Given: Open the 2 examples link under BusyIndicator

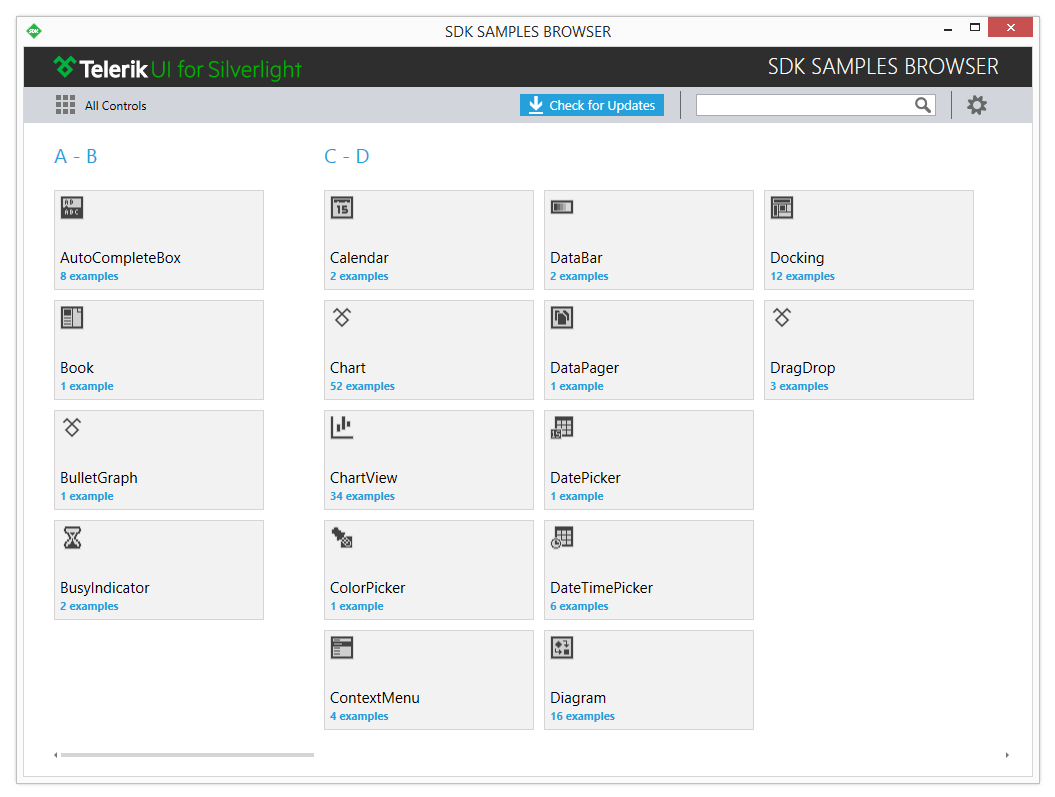Looking at the screenshot, I should (x=89, y=607).
